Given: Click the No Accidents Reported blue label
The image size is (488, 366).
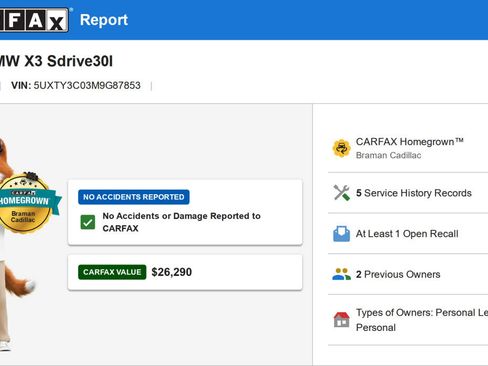Looking at the screenshot, I should pos(134,197).
